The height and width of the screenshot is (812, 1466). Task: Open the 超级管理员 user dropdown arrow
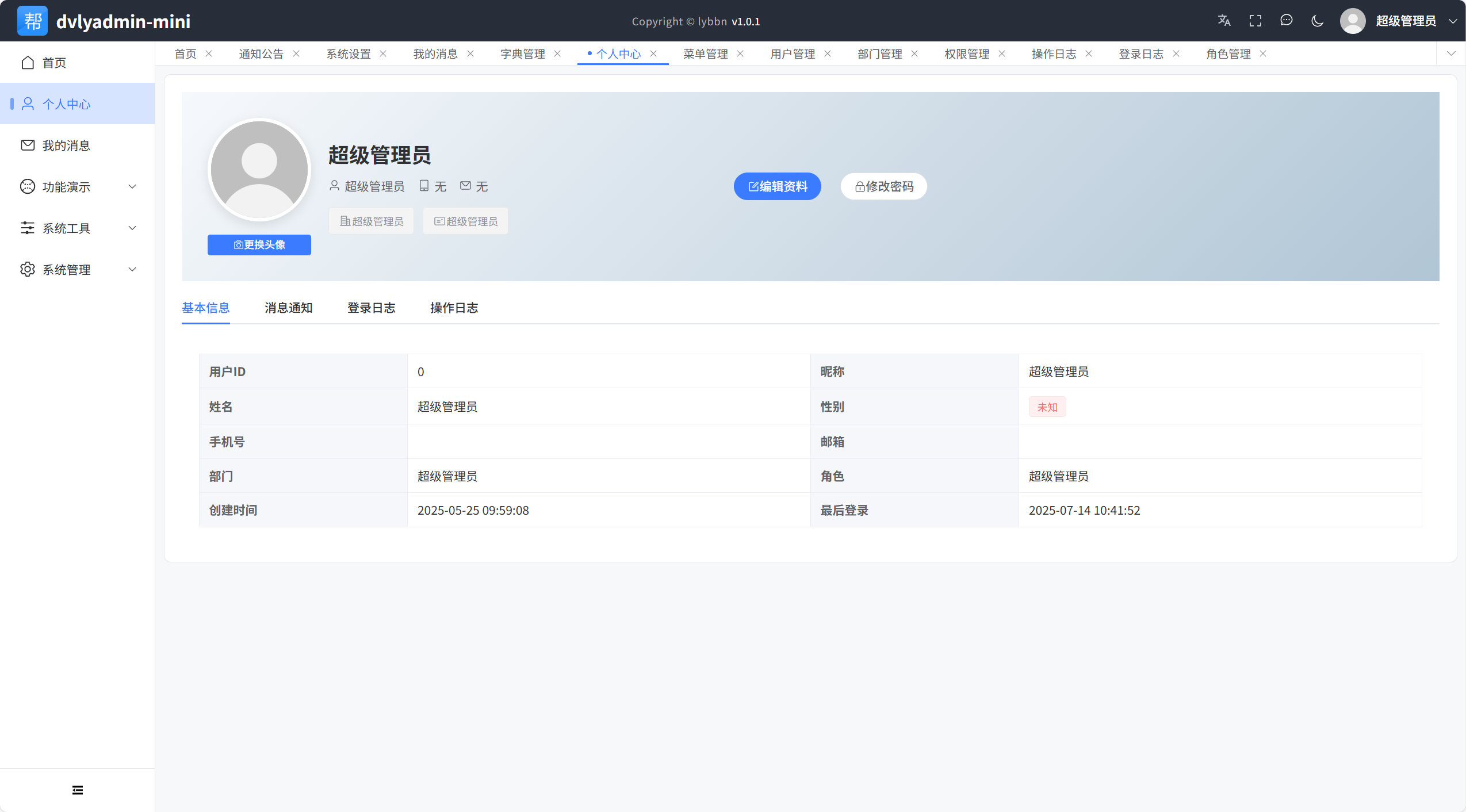point(1453,21)
